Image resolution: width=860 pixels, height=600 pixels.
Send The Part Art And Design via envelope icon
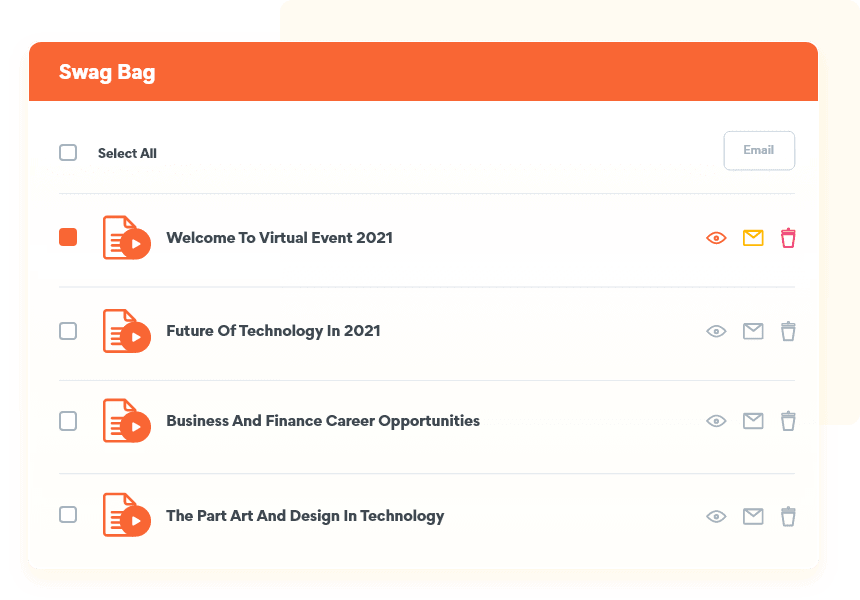click(x=753, y=516)
